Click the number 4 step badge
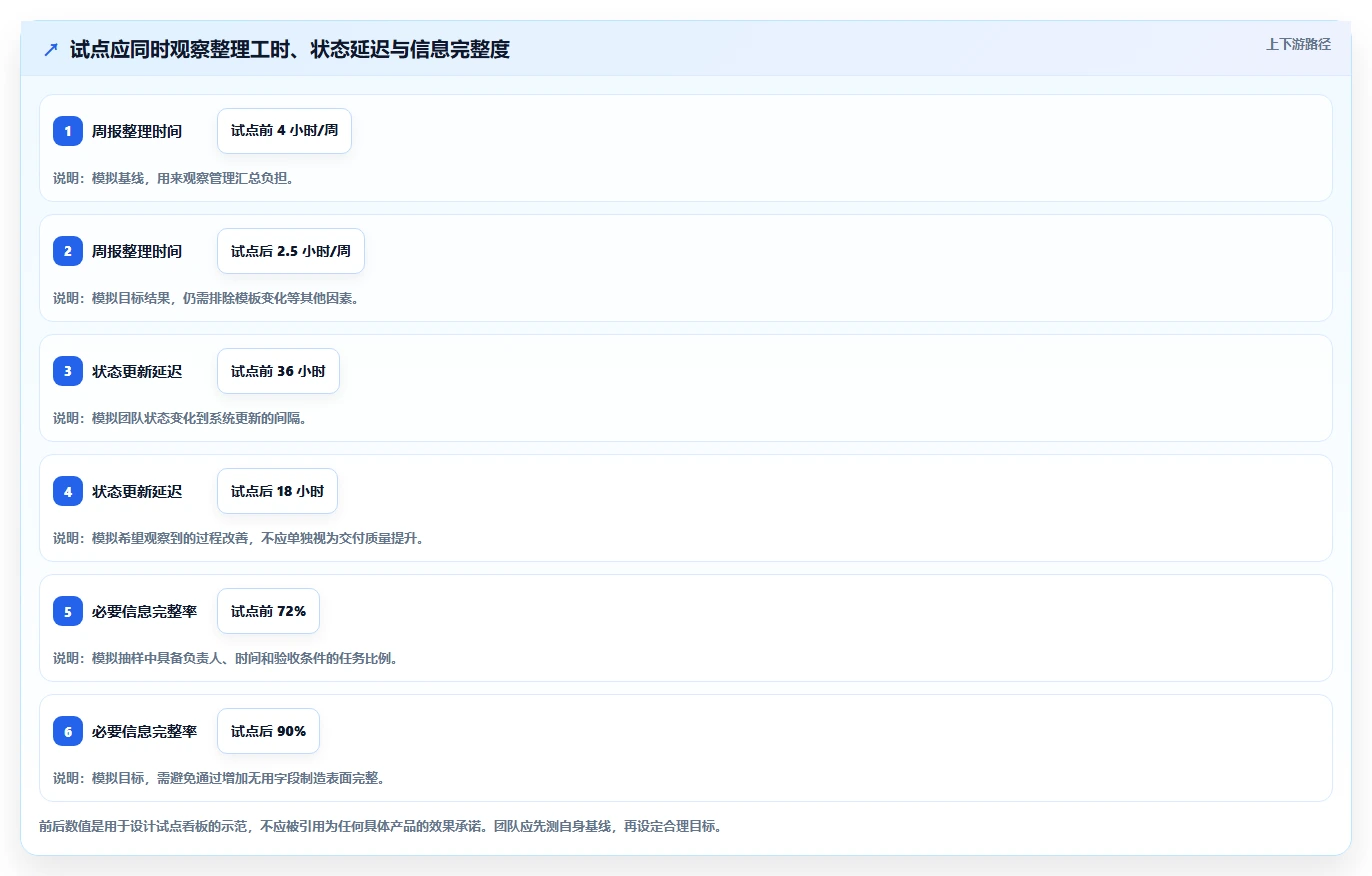1372x876 pixels. [x=68, y=491]
